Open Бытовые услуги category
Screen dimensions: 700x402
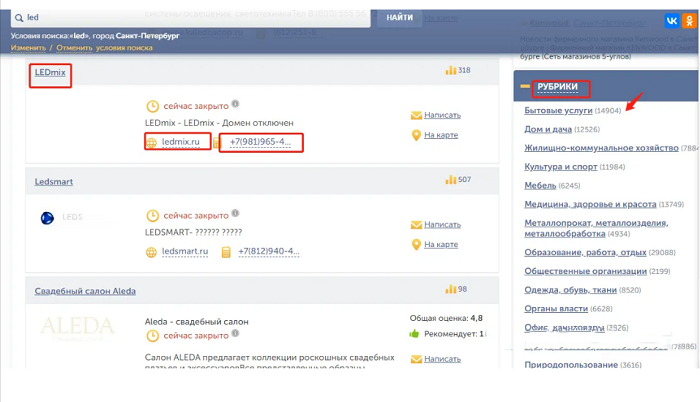pos(558,110)
